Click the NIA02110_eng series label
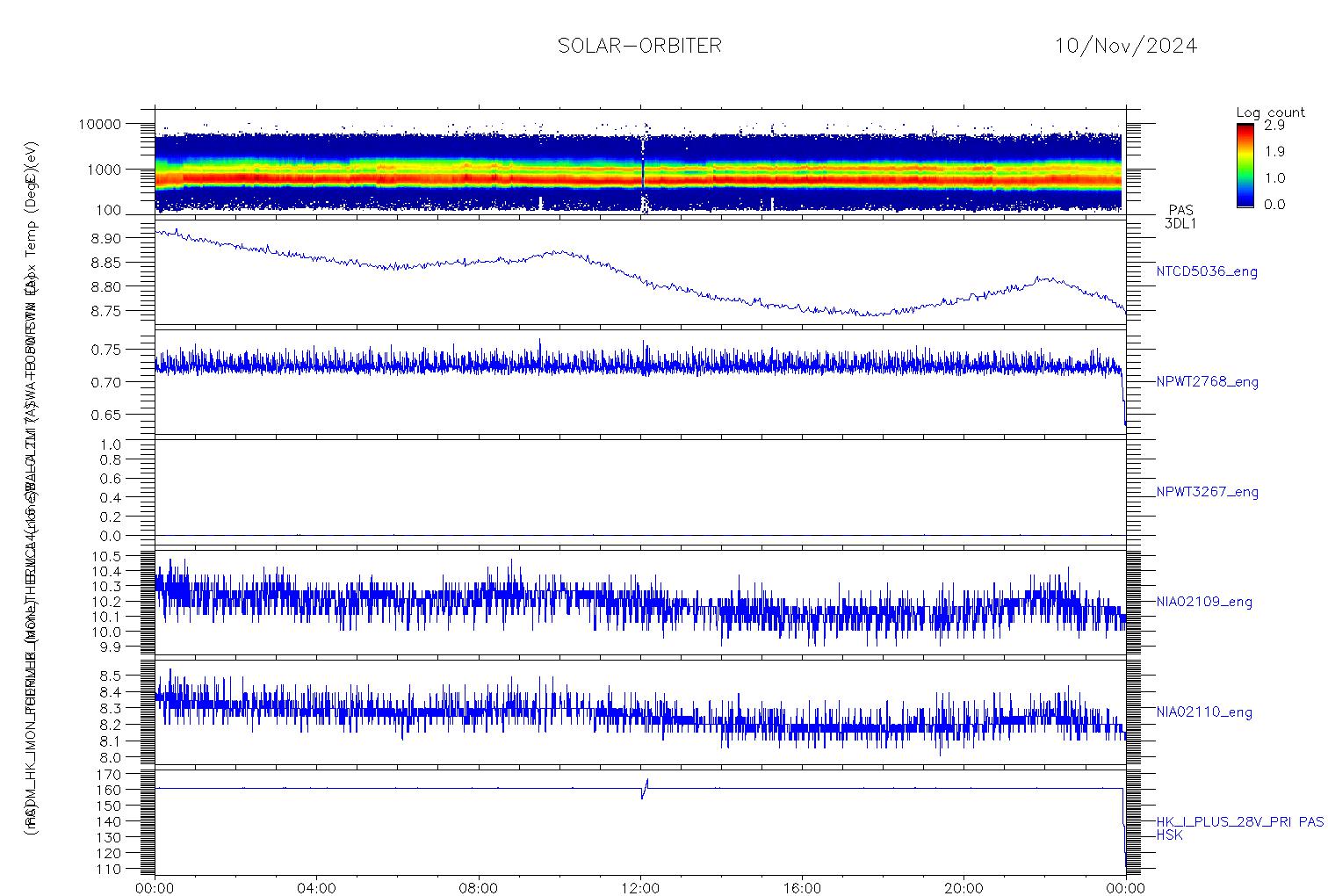The height and width of the screenshot is (896, 1328). [1204, 712]
